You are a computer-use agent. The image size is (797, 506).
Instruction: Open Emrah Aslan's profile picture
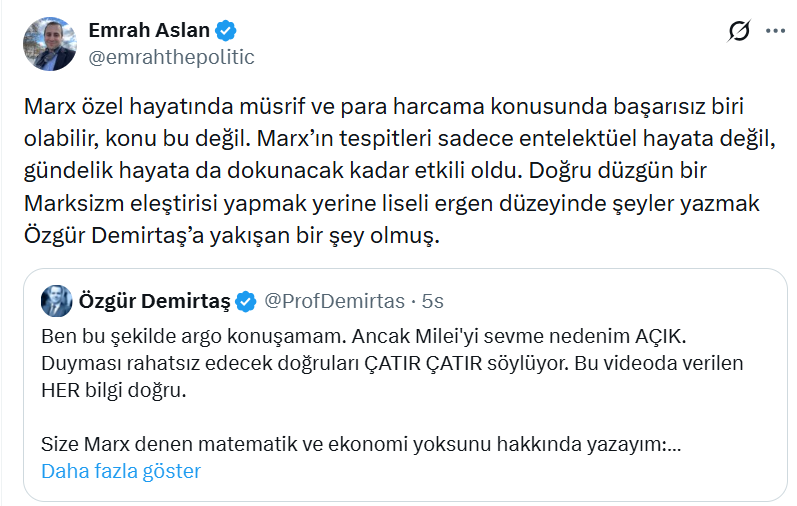point(50,43)
